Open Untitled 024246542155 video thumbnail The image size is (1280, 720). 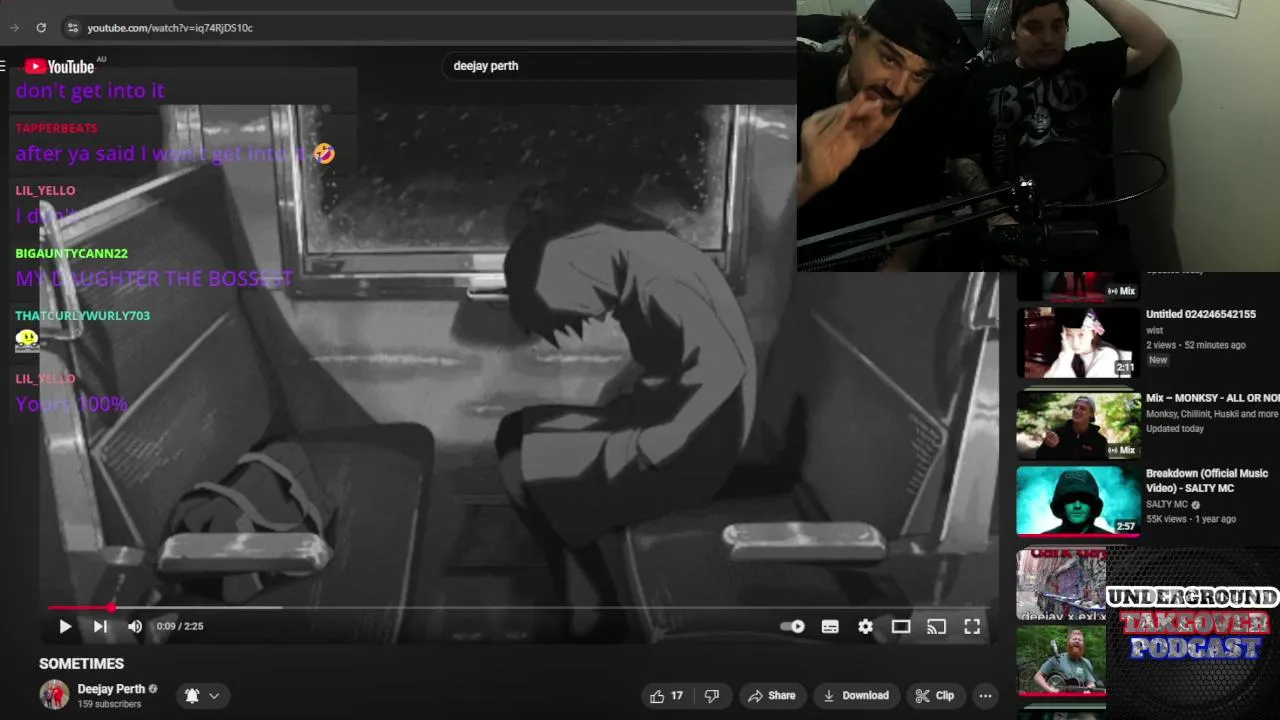pos(1078,343)
